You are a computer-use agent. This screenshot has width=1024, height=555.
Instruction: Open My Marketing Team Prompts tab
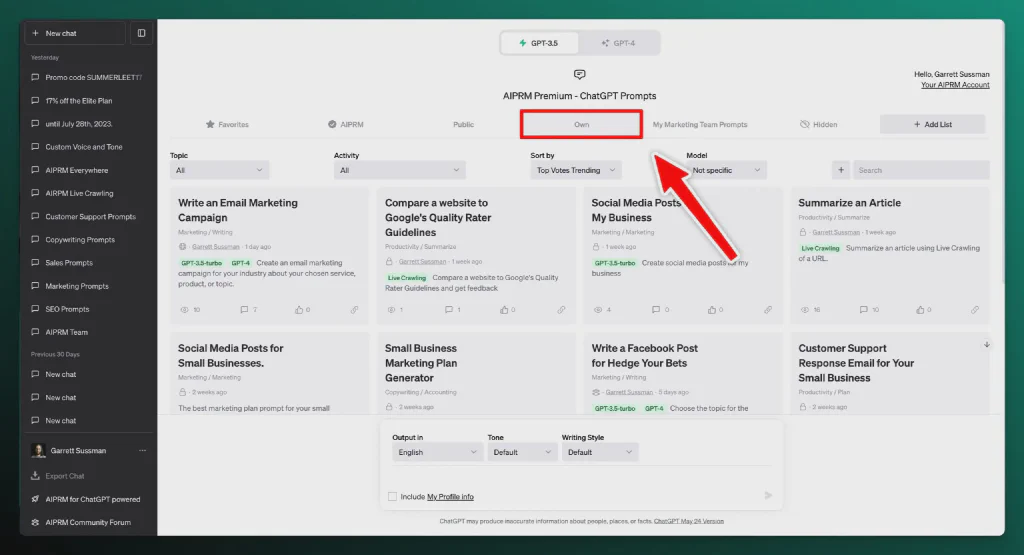(x=700, y=124)
